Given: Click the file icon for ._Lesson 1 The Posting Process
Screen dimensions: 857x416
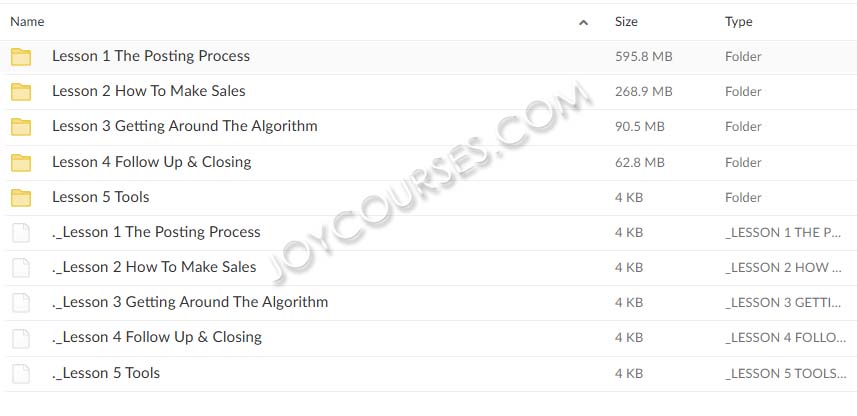Looking at the screenshot, I should click(x=21, y=233).
